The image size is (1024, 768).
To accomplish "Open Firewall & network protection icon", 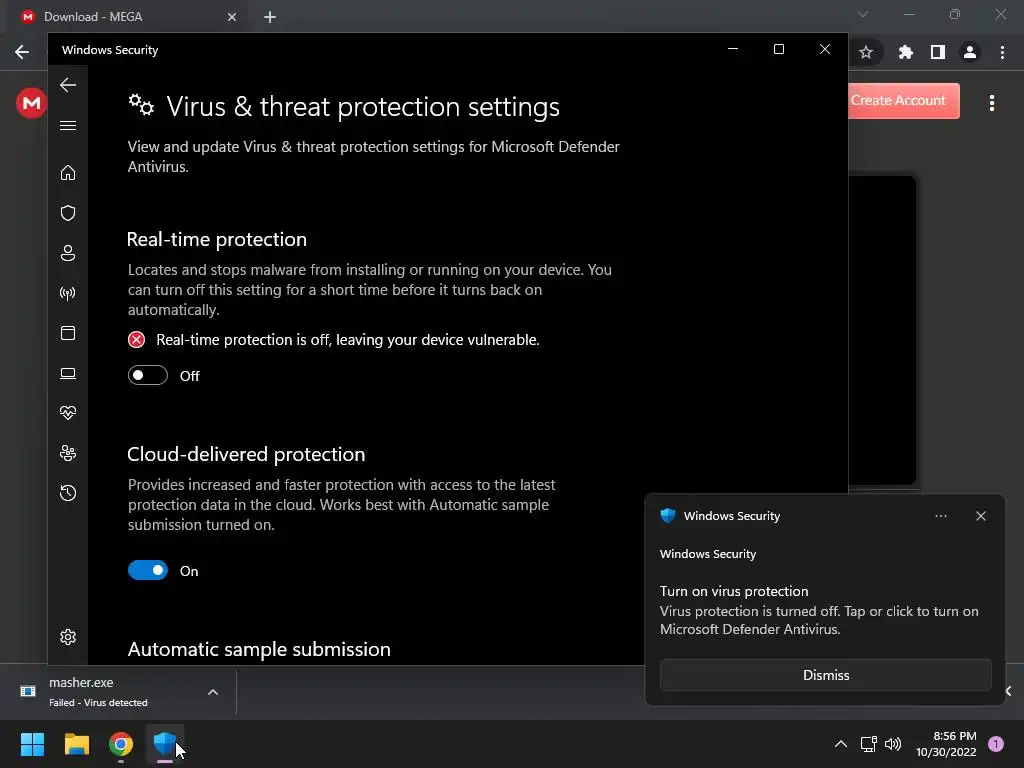I will coord(68,293).
